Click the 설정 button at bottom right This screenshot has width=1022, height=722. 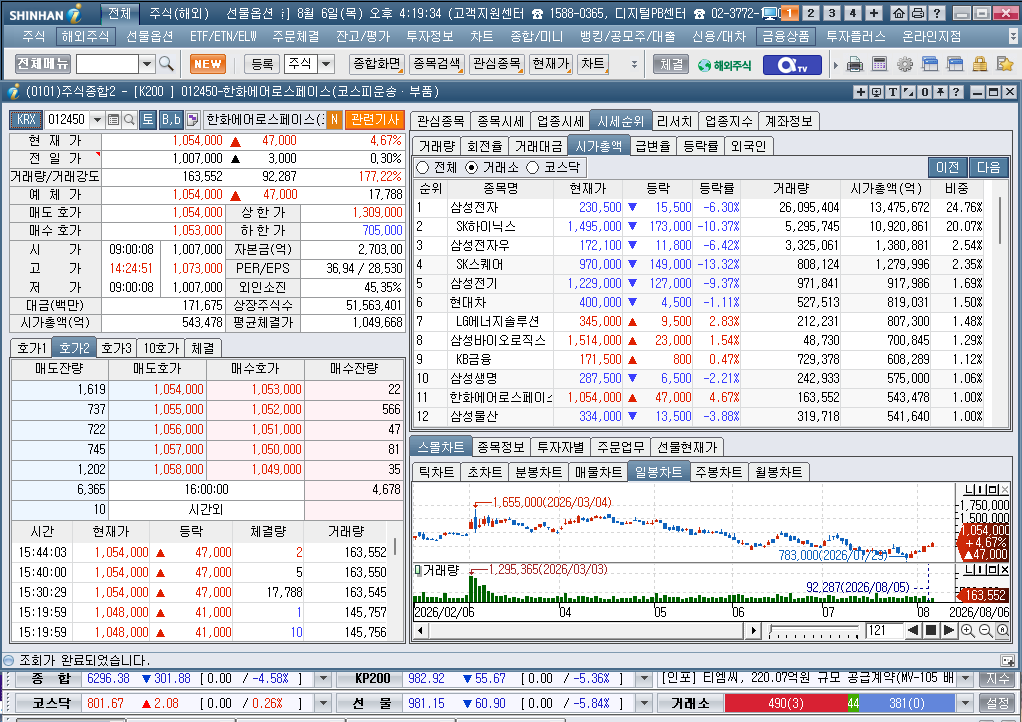pos(997,703)
